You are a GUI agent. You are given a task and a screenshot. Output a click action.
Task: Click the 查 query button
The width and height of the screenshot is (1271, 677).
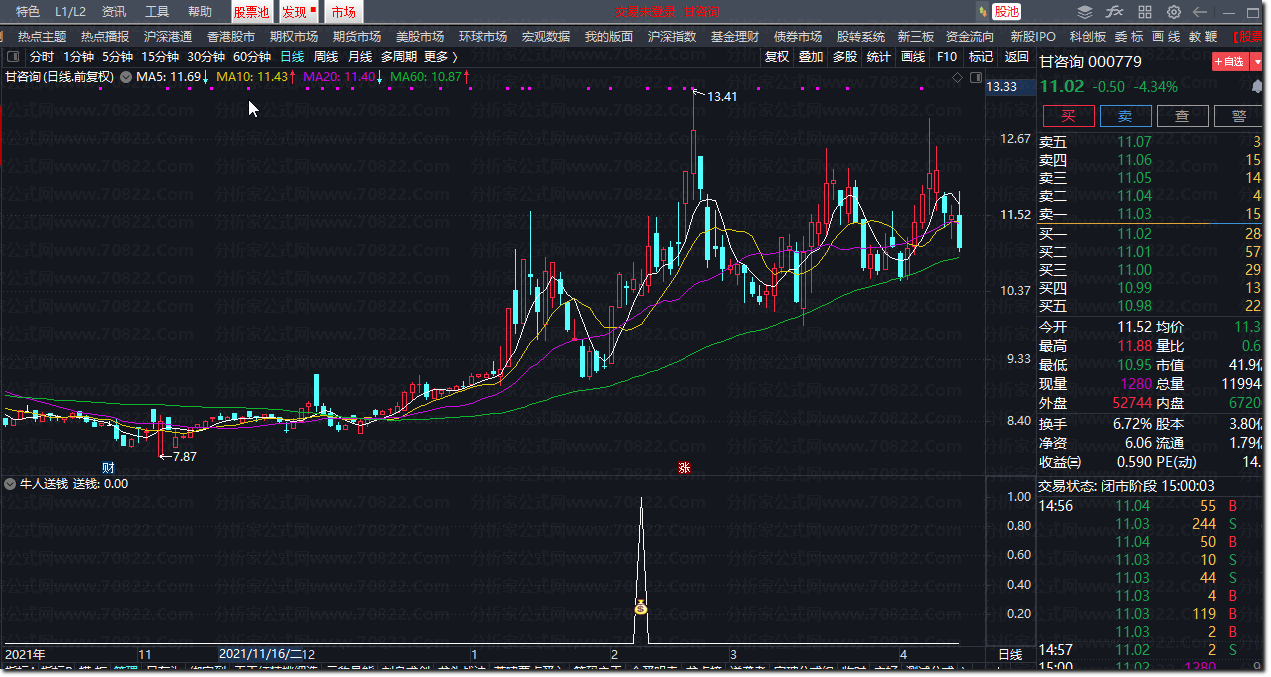(x=1182, y=116)
